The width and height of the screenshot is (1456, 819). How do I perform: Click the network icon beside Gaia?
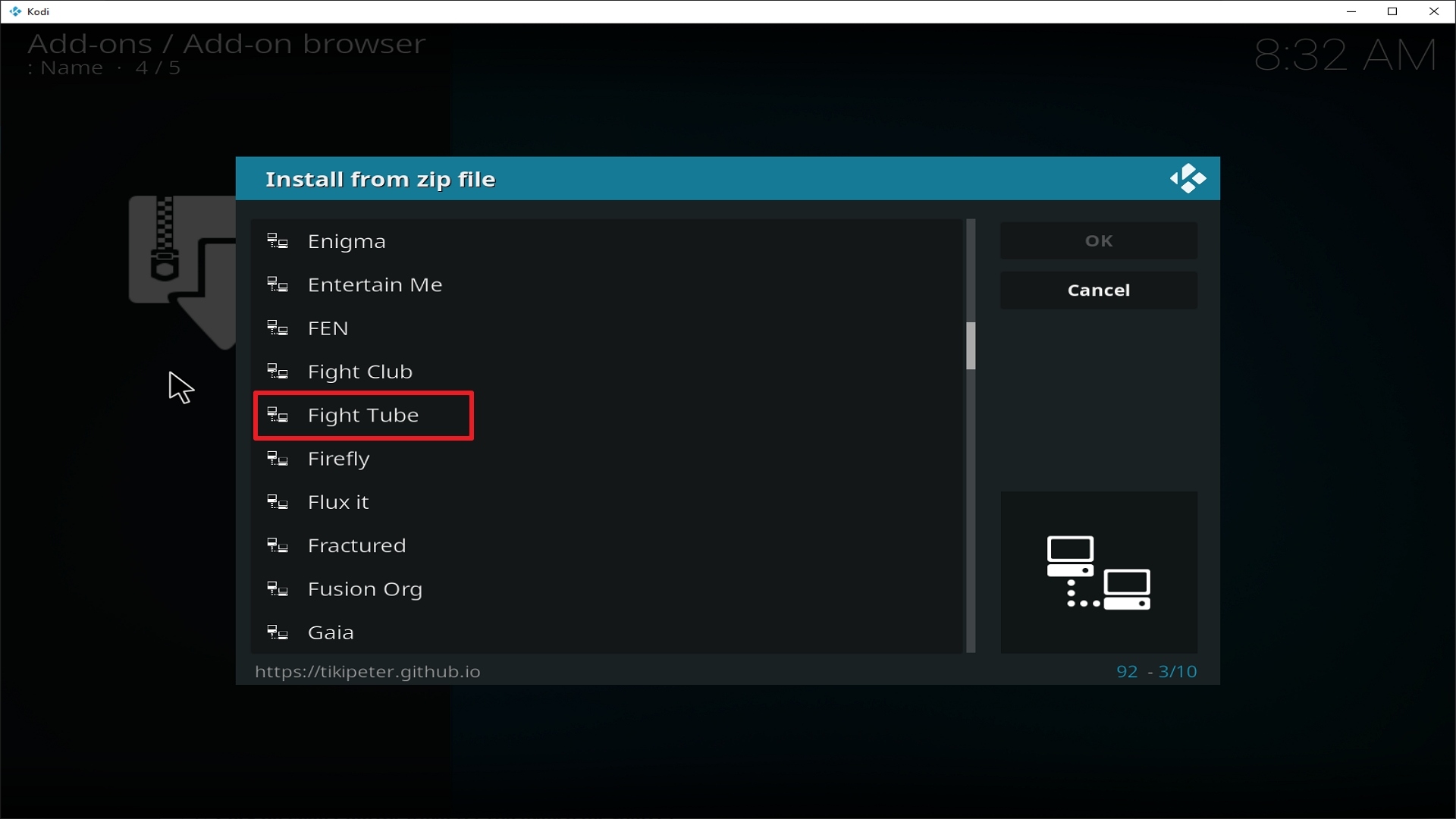tap(278, 632)
